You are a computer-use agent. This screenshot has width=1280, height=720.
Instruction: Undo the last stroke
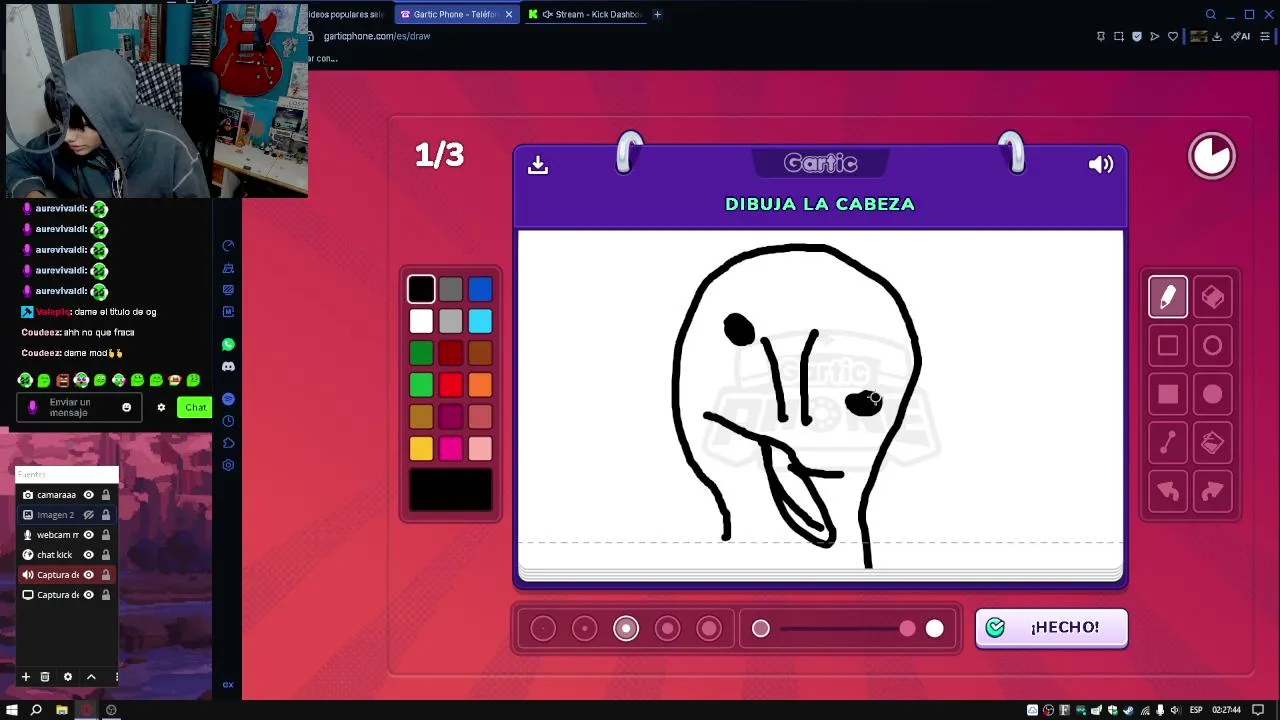tap(1168, 491)
